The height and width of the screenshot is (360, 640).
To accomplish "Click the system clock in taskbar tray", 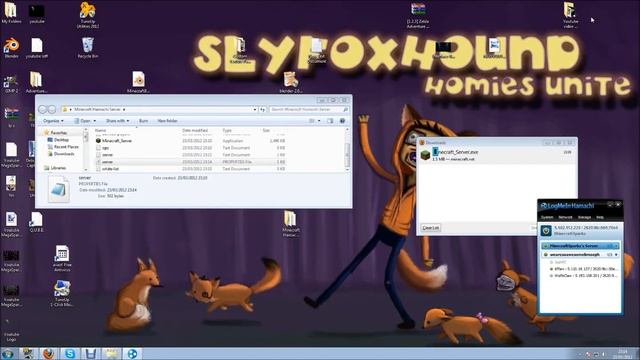I will (623, 353).
